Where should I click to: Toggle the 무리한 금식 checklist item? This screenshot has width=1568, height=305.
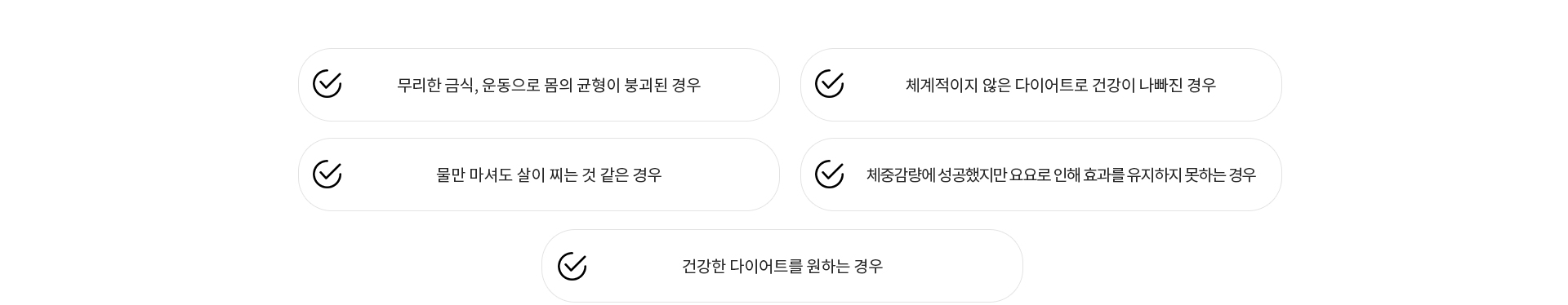coord(539,85)
